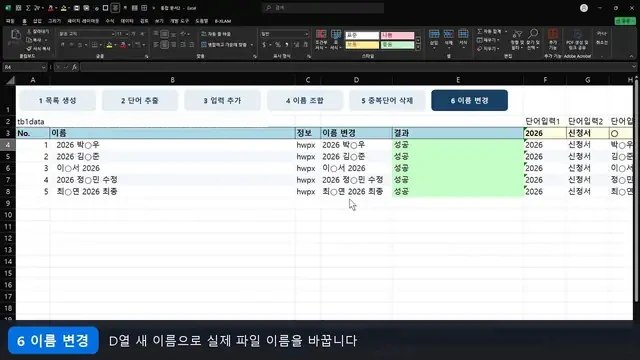
Task: Toggle bold (가) formatting
Action: (x=62, y=45)
